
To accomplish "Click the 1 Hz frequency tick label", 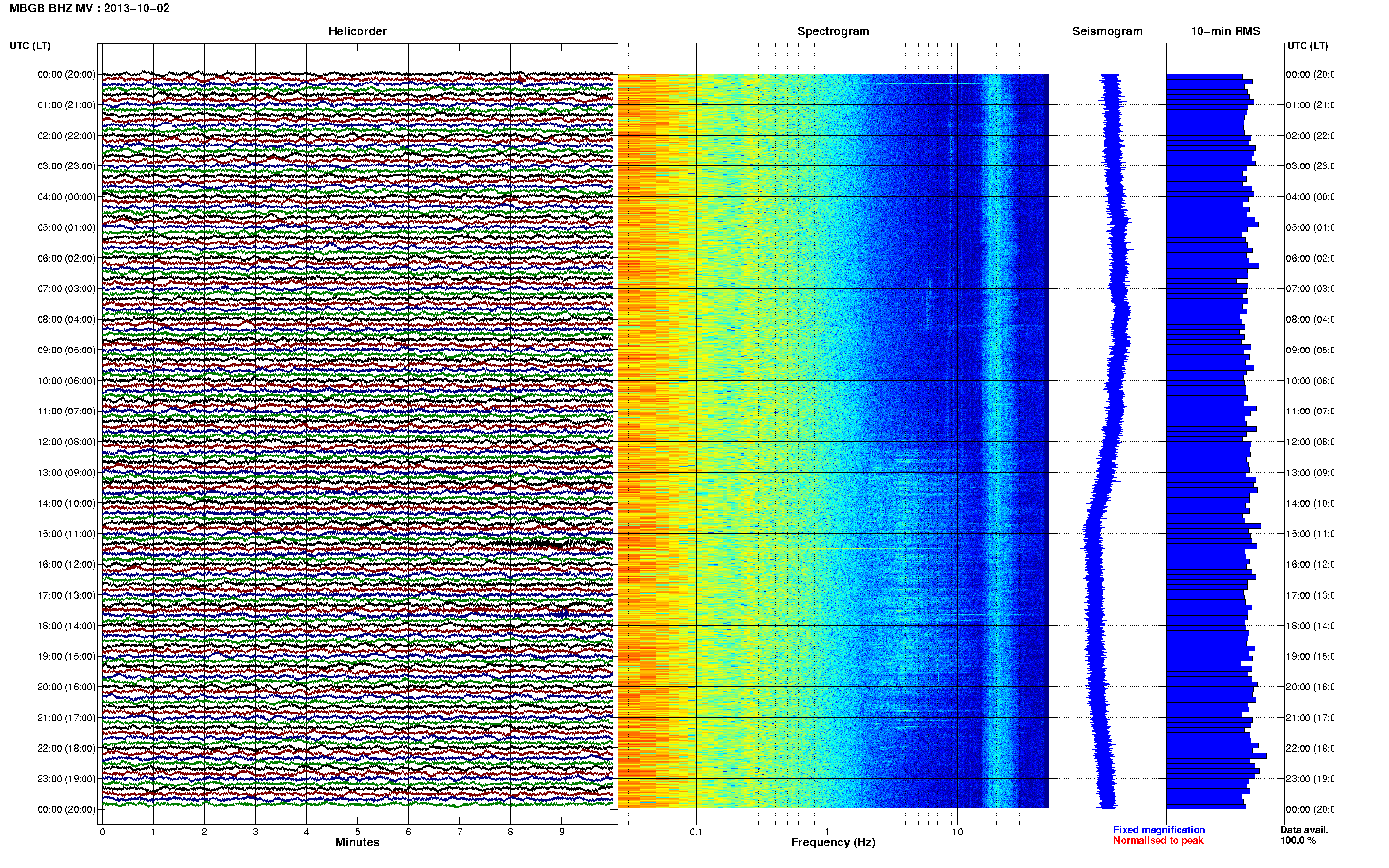I will click(x=827, y=832).
